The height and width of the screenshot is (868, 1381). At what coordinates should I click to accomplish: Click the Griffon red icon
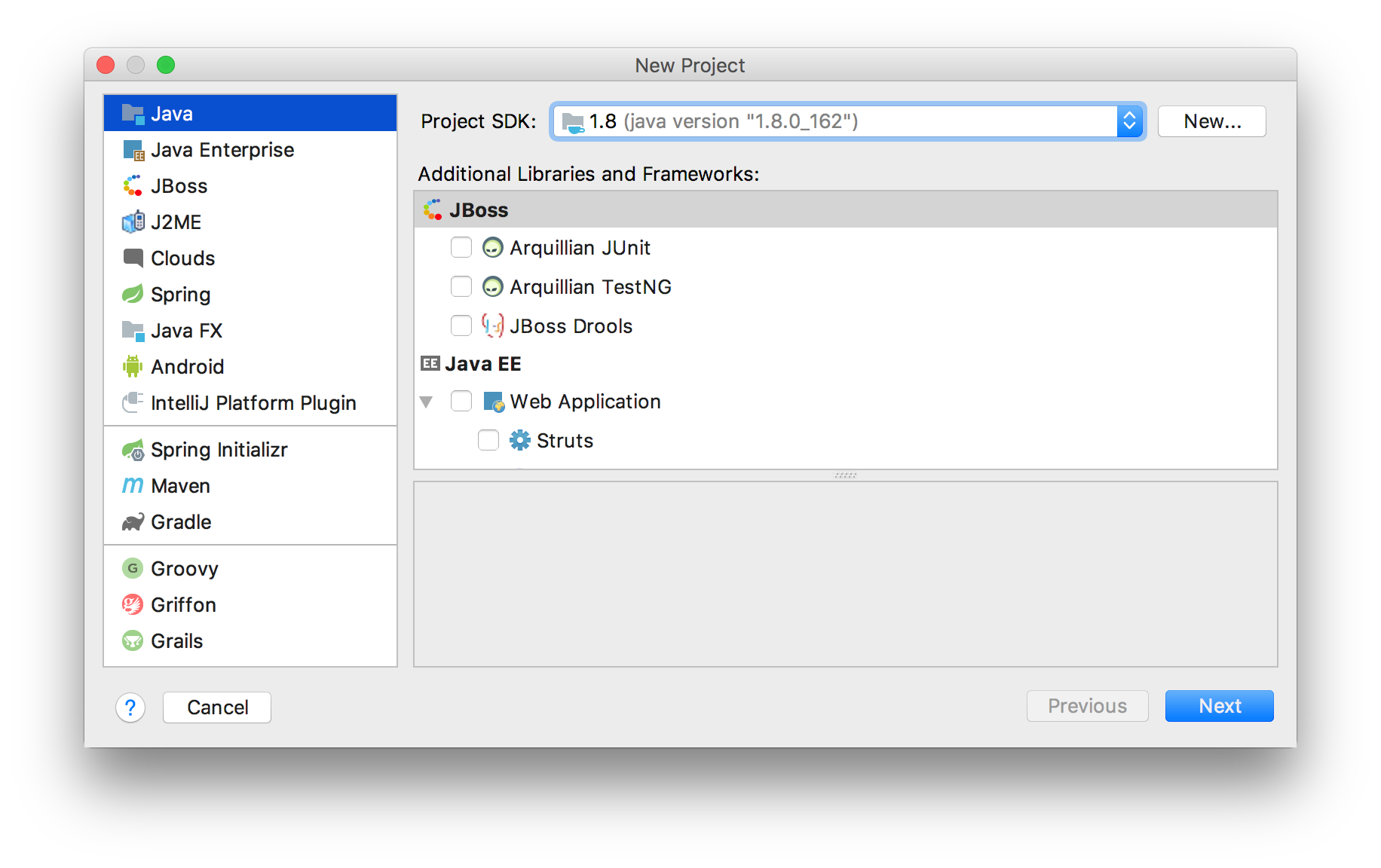[x=133, y=605]
